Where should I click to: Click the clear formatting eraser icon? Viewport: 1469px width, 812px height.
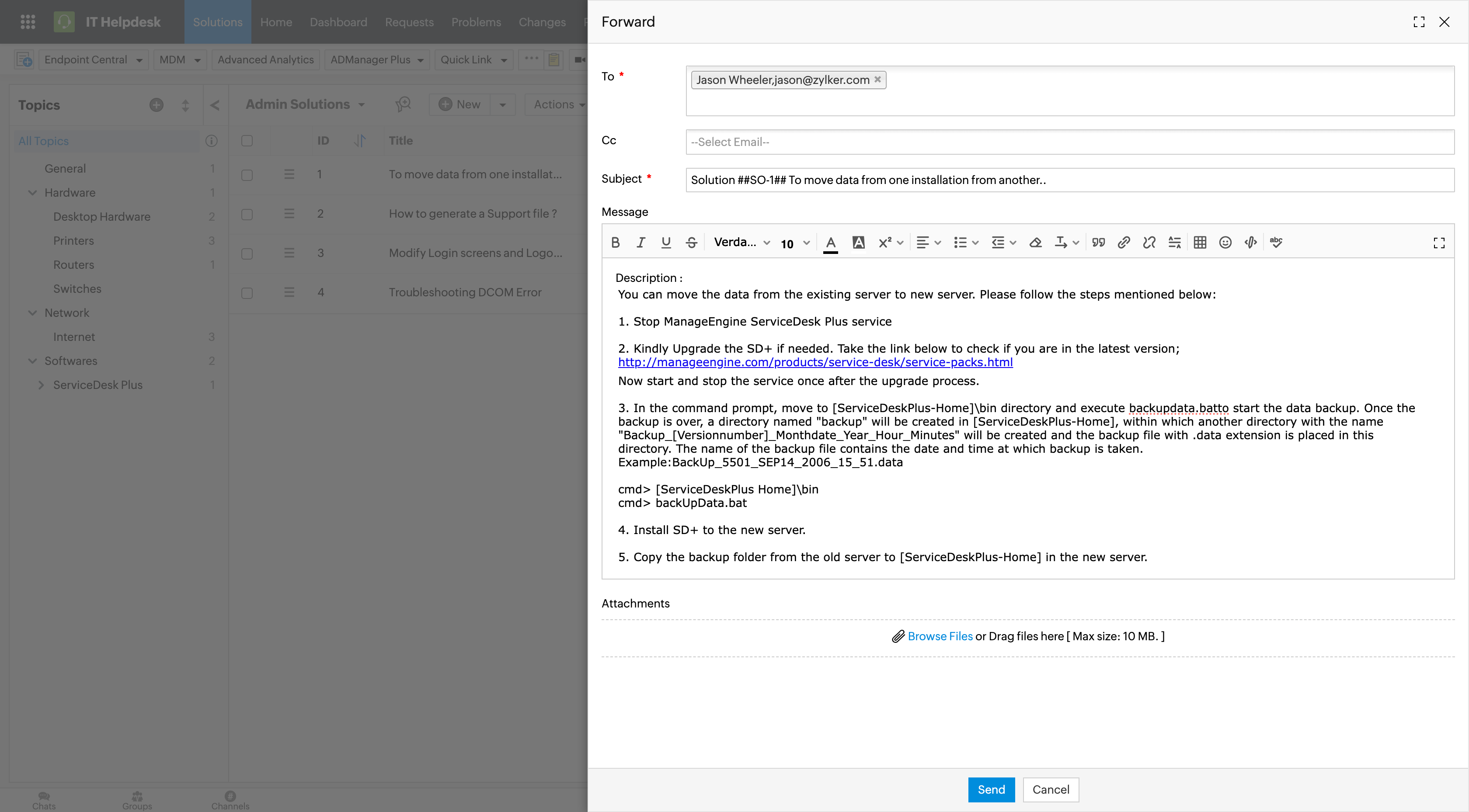pyautogui.click(x=1035, y=243)
